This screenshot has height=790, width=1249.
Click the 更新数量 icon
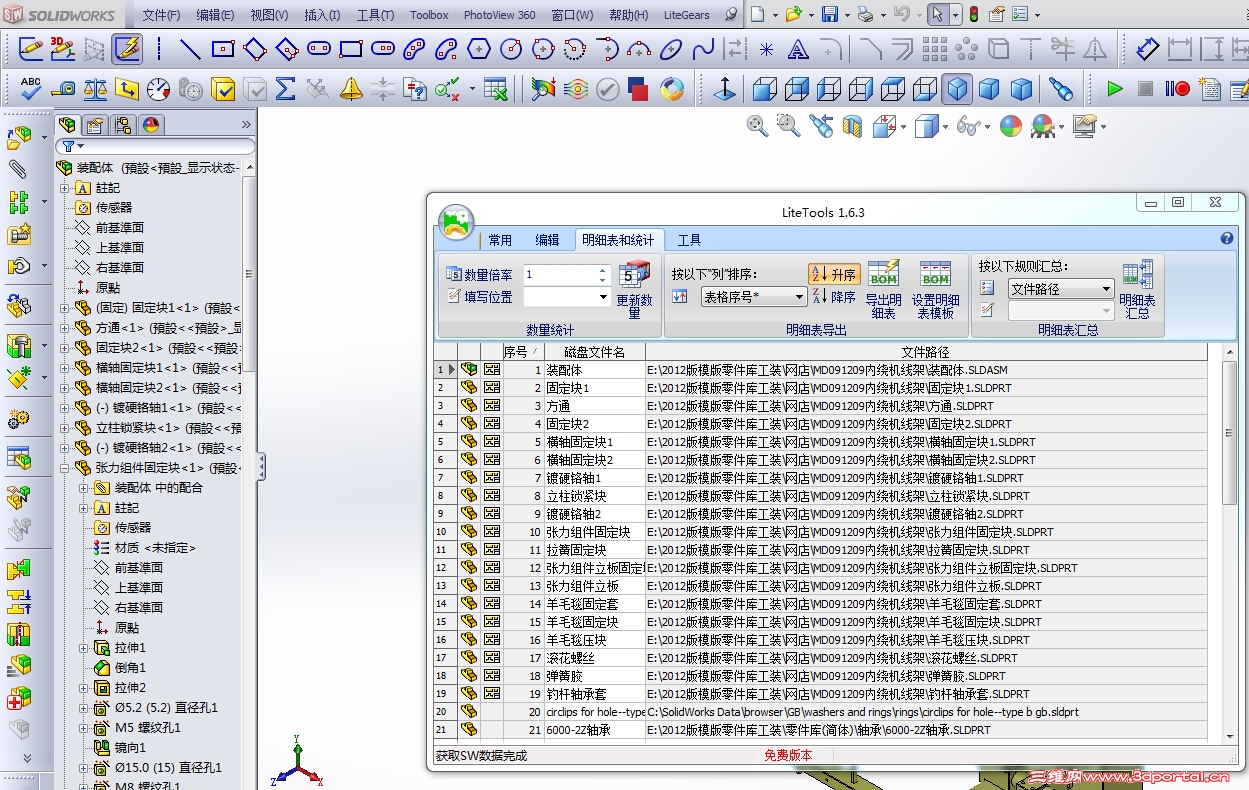click(634, 274)
